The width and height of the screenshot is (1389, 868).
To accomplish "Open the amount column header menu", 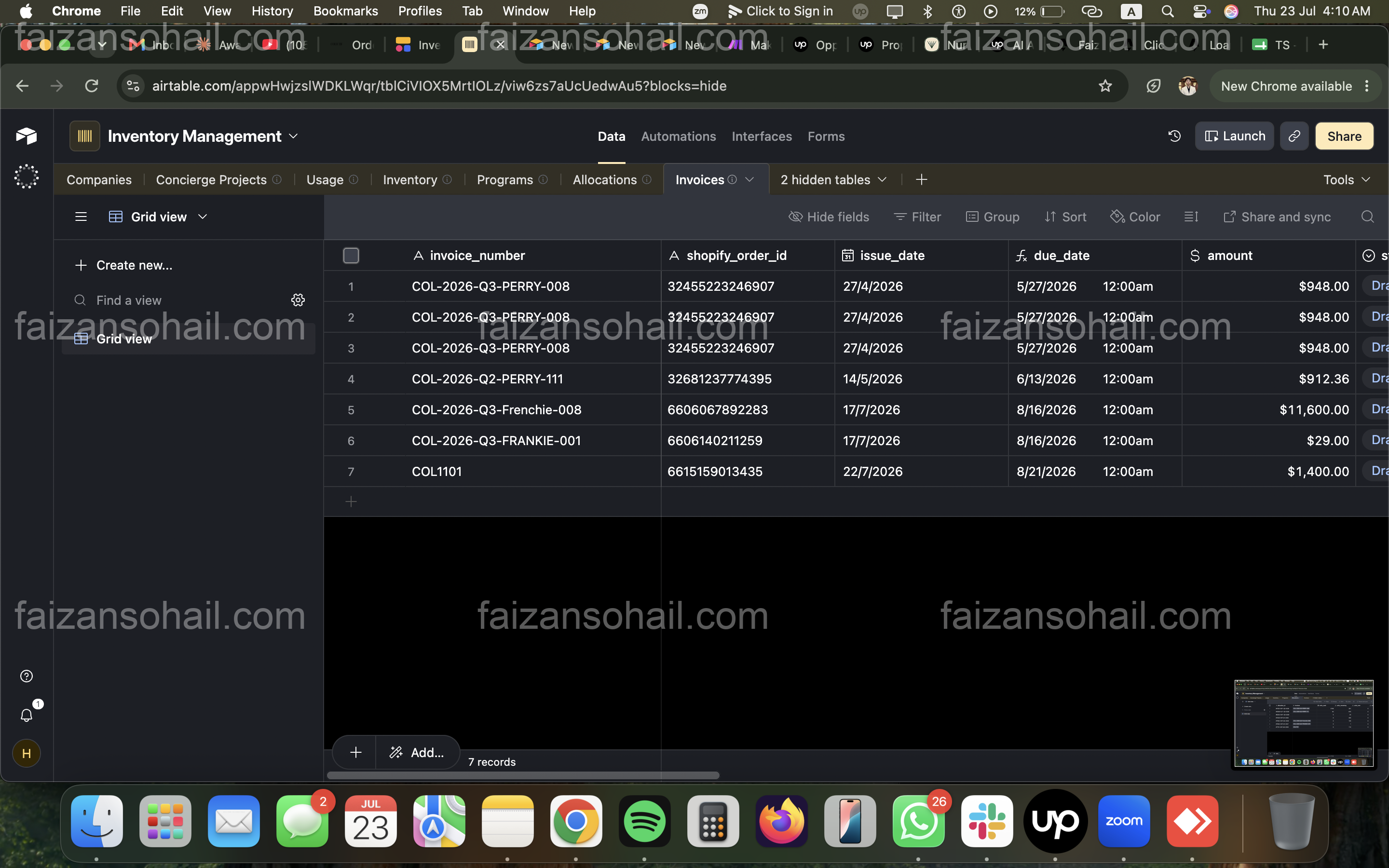I will click(x=1269, y=256).
